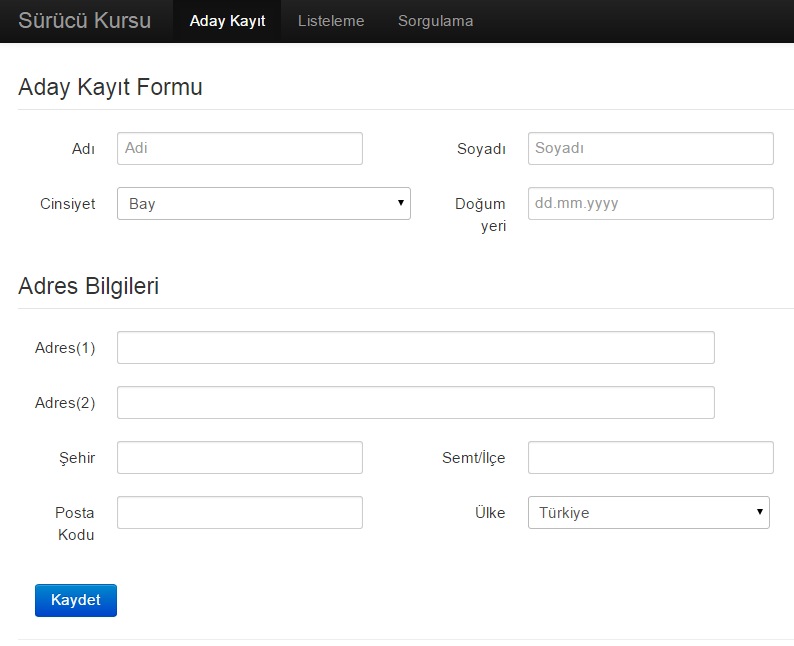Click the Sürücü Kursu brand link
Screen dimensions: 794x646
[x=85, y=21]
